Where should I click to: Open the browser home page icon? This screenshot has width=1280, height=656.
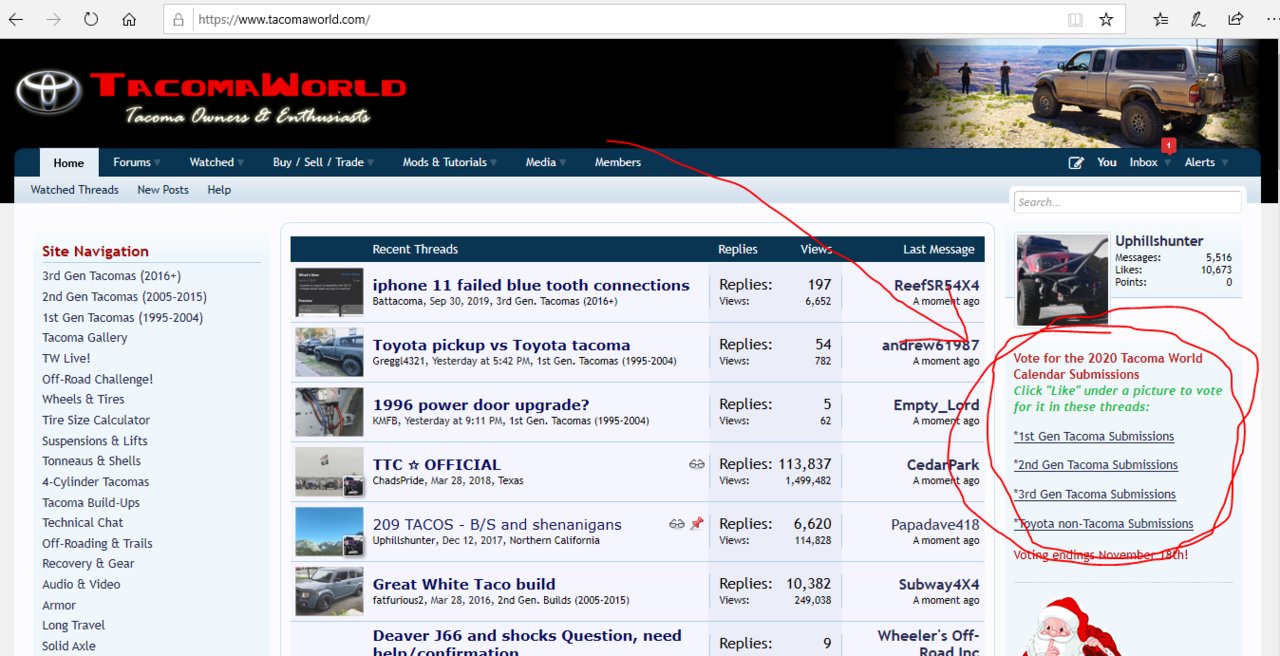[129, 19]
